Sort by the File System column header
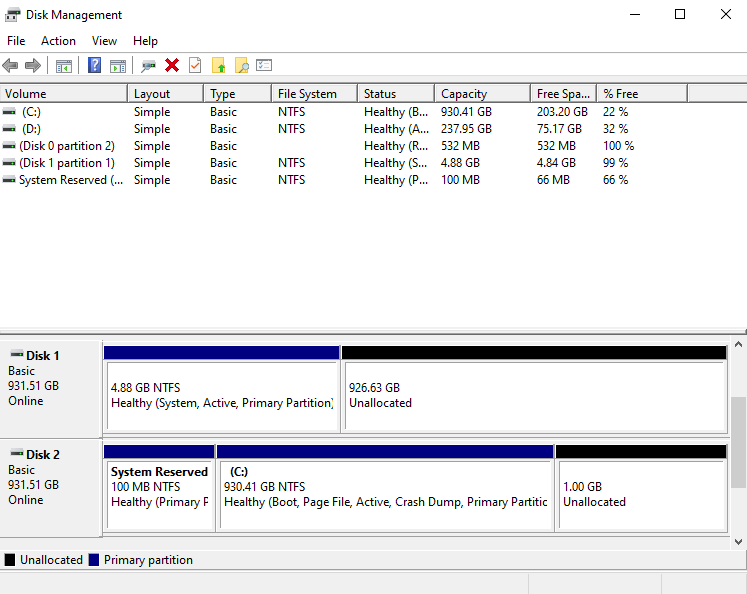 315,94
